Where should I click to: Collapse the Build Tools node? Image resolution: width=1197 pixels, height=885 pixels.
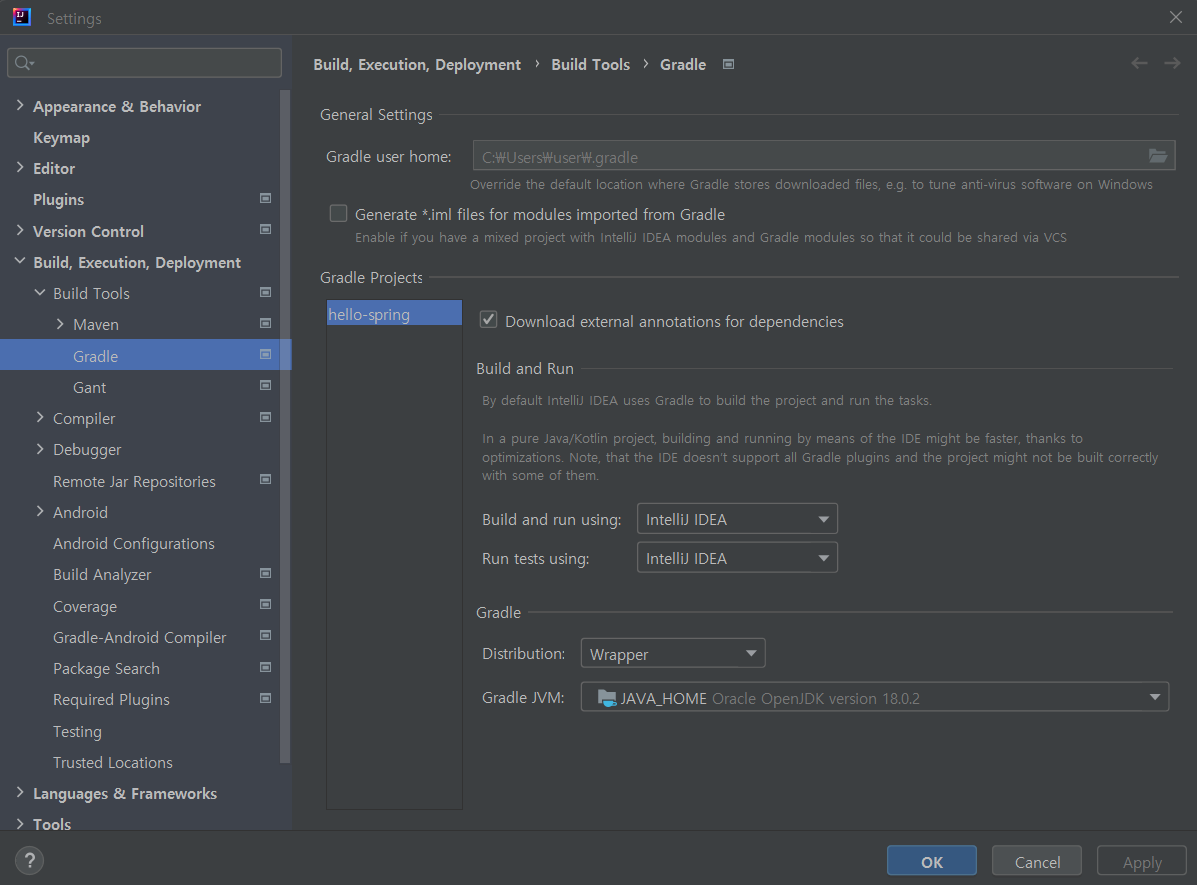40,293
